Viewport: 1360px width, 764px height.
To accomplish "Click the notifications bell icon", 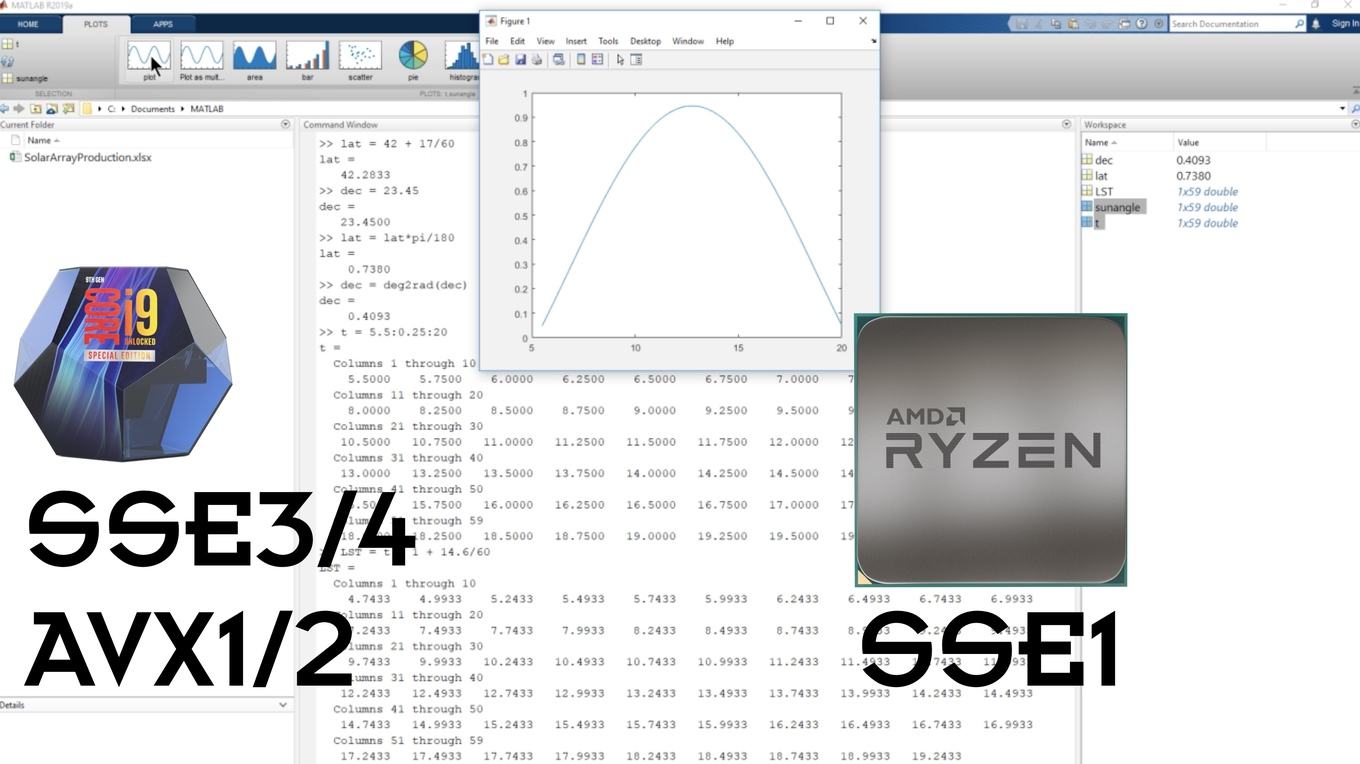I will click(x=1315, y=24).
